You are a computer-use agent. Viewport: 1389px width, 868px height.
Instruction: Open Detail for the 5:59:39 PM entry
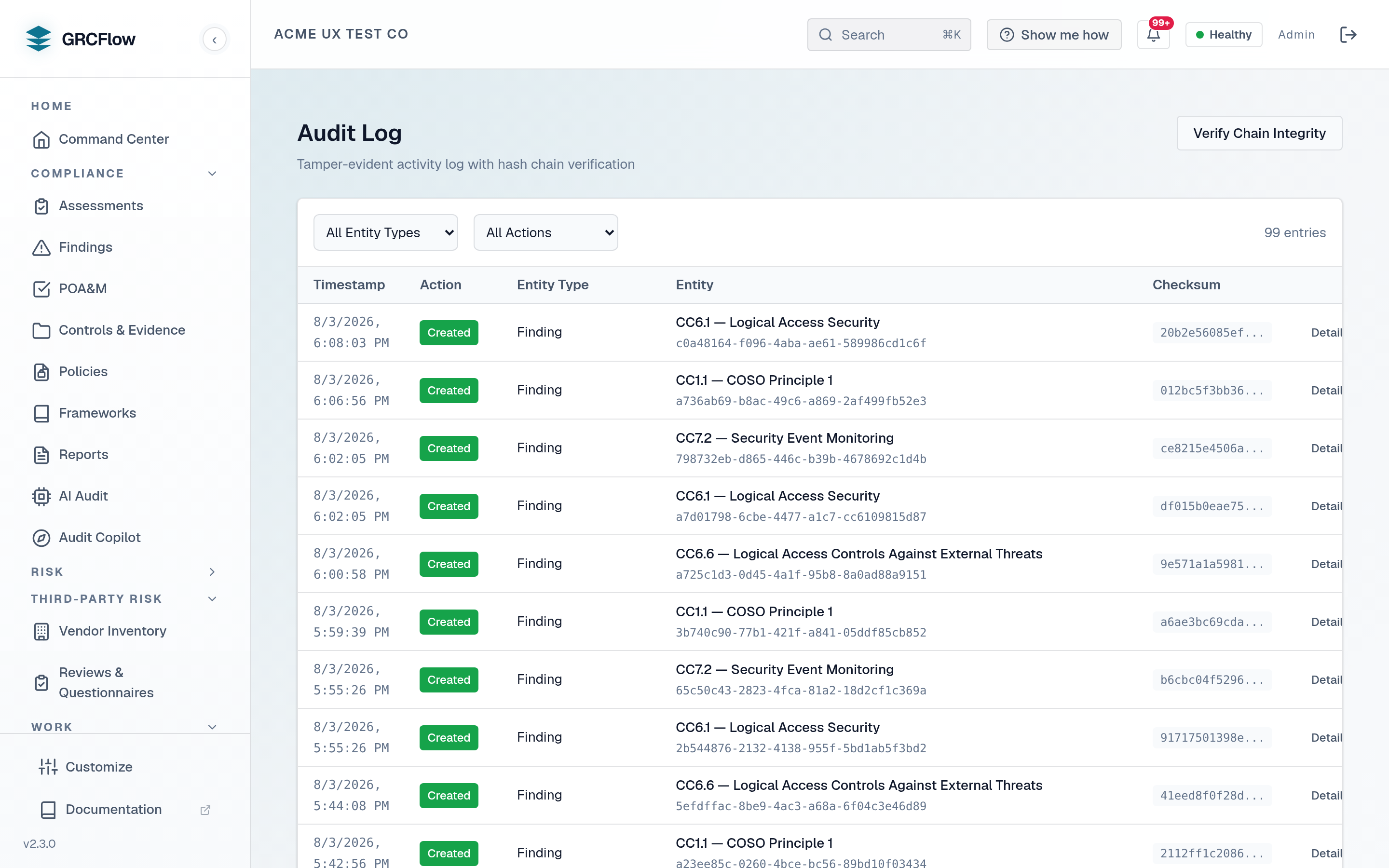click(1326, 622)
